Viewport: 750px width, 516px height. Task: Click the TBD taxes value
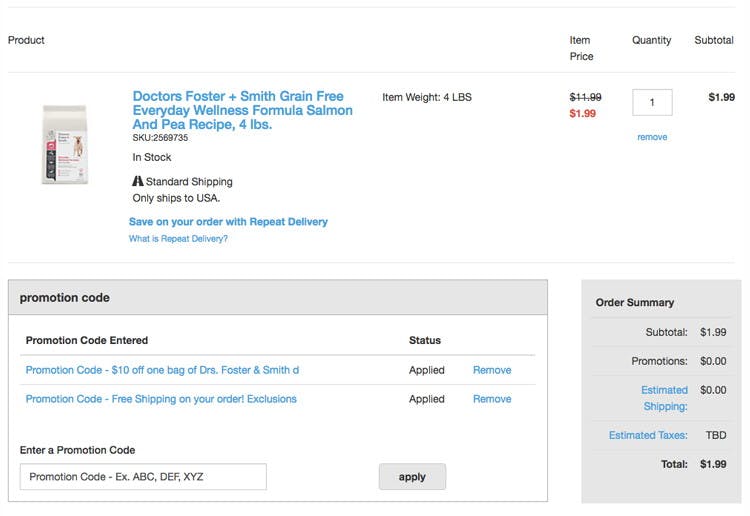click(x=716, y=435)
